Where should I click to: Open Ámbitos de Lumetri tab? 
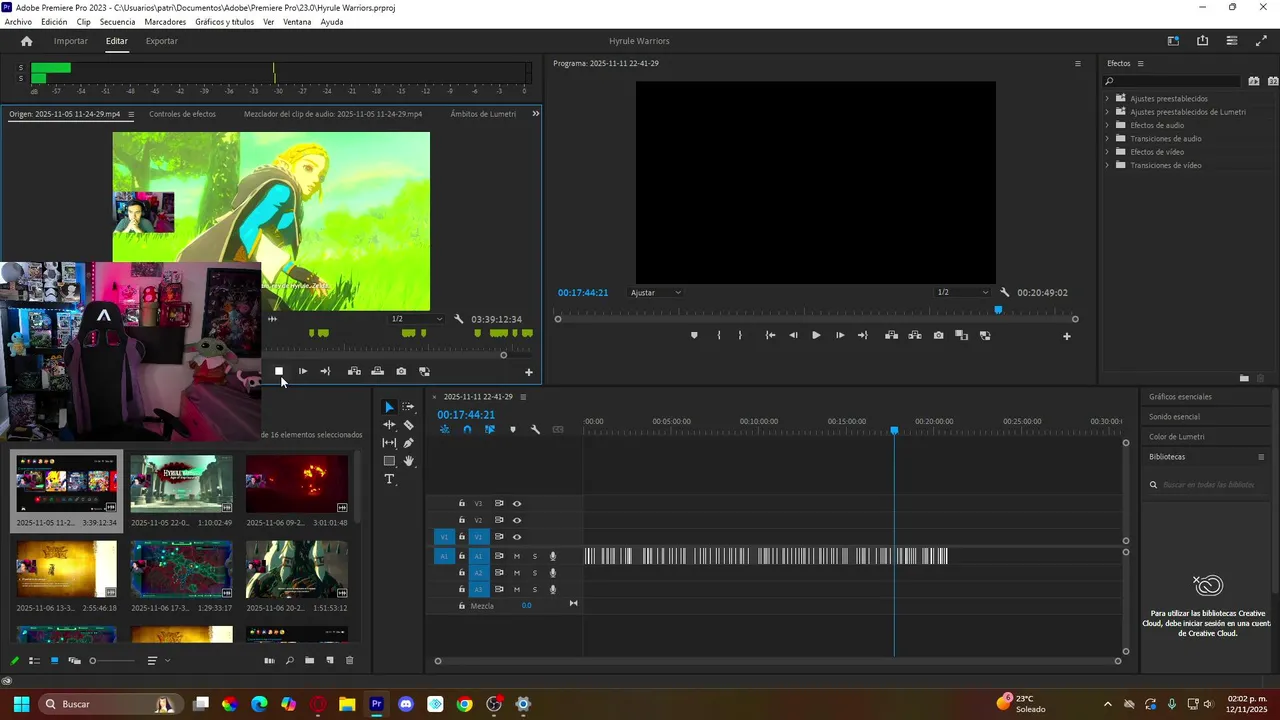483,114
